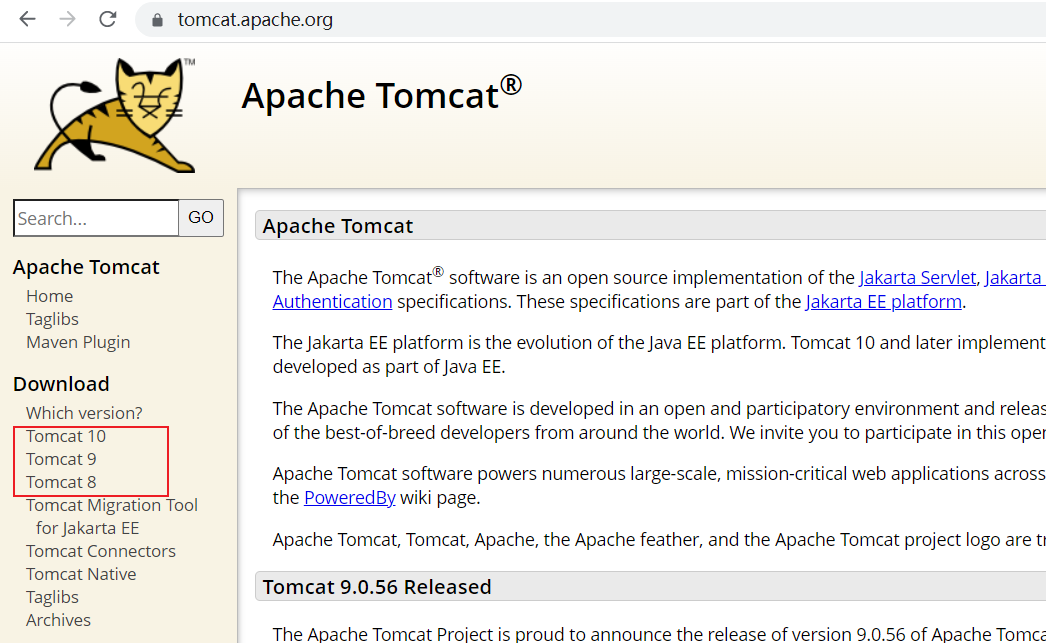
Task: Click the browser back arrow
Action: tap(27, 18)
